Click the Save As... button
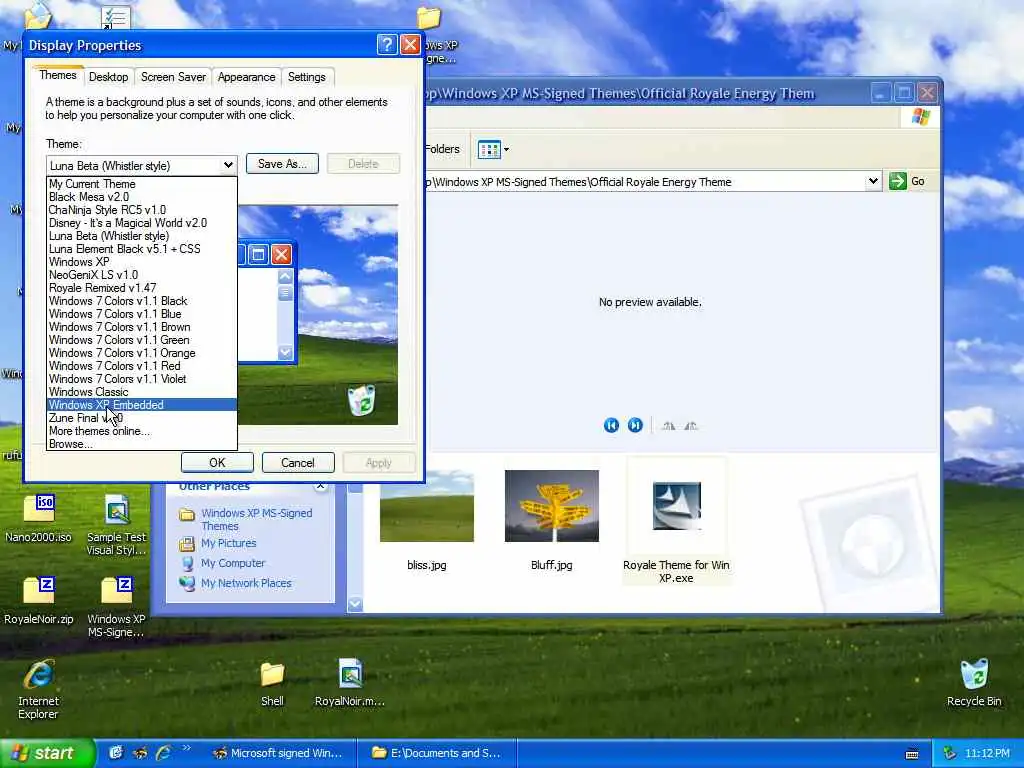Screen dimensions: 1024x768 tap(282, 164)
